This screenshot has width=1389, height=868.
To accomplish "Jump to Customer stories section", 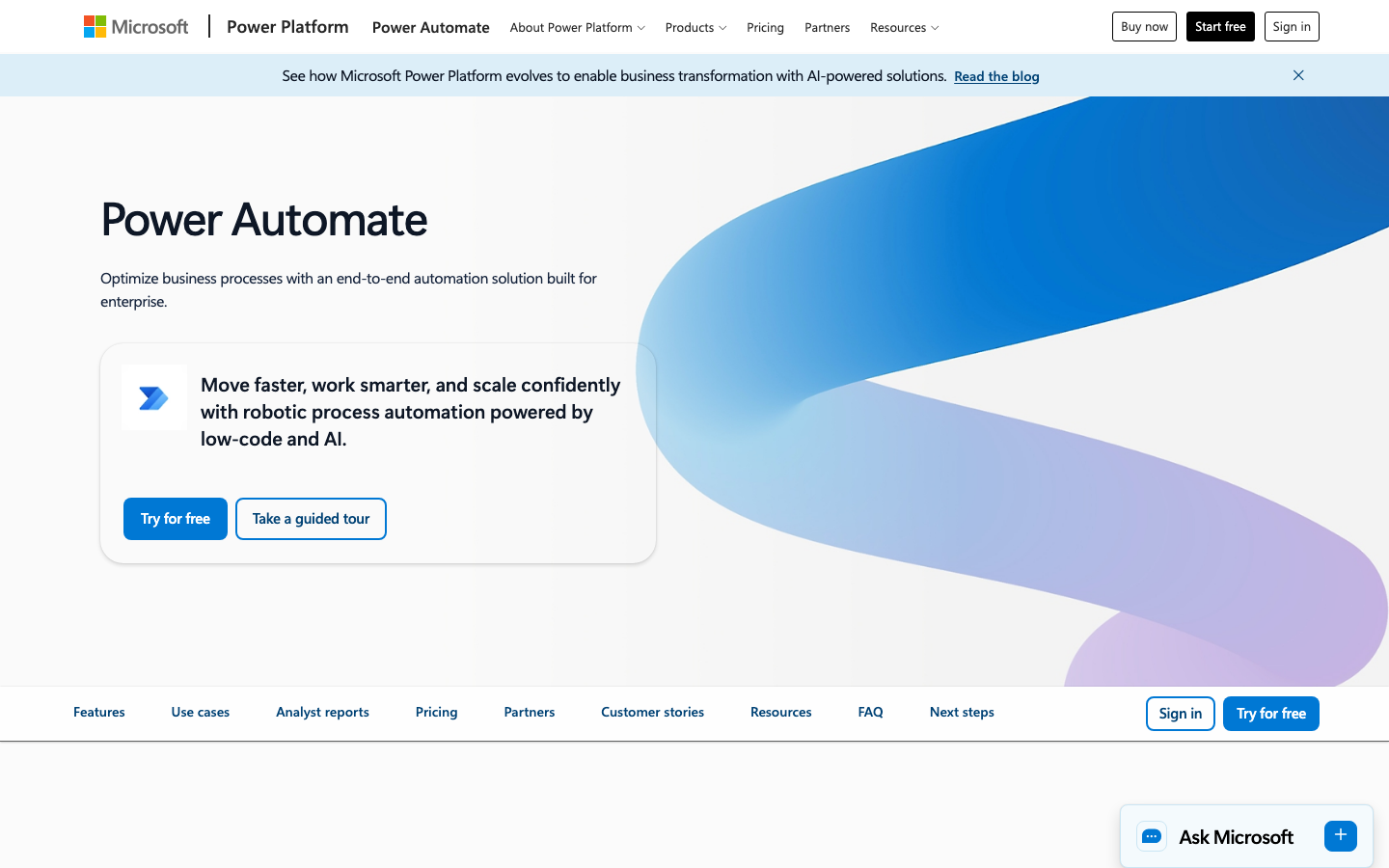I will pos(653,712).
